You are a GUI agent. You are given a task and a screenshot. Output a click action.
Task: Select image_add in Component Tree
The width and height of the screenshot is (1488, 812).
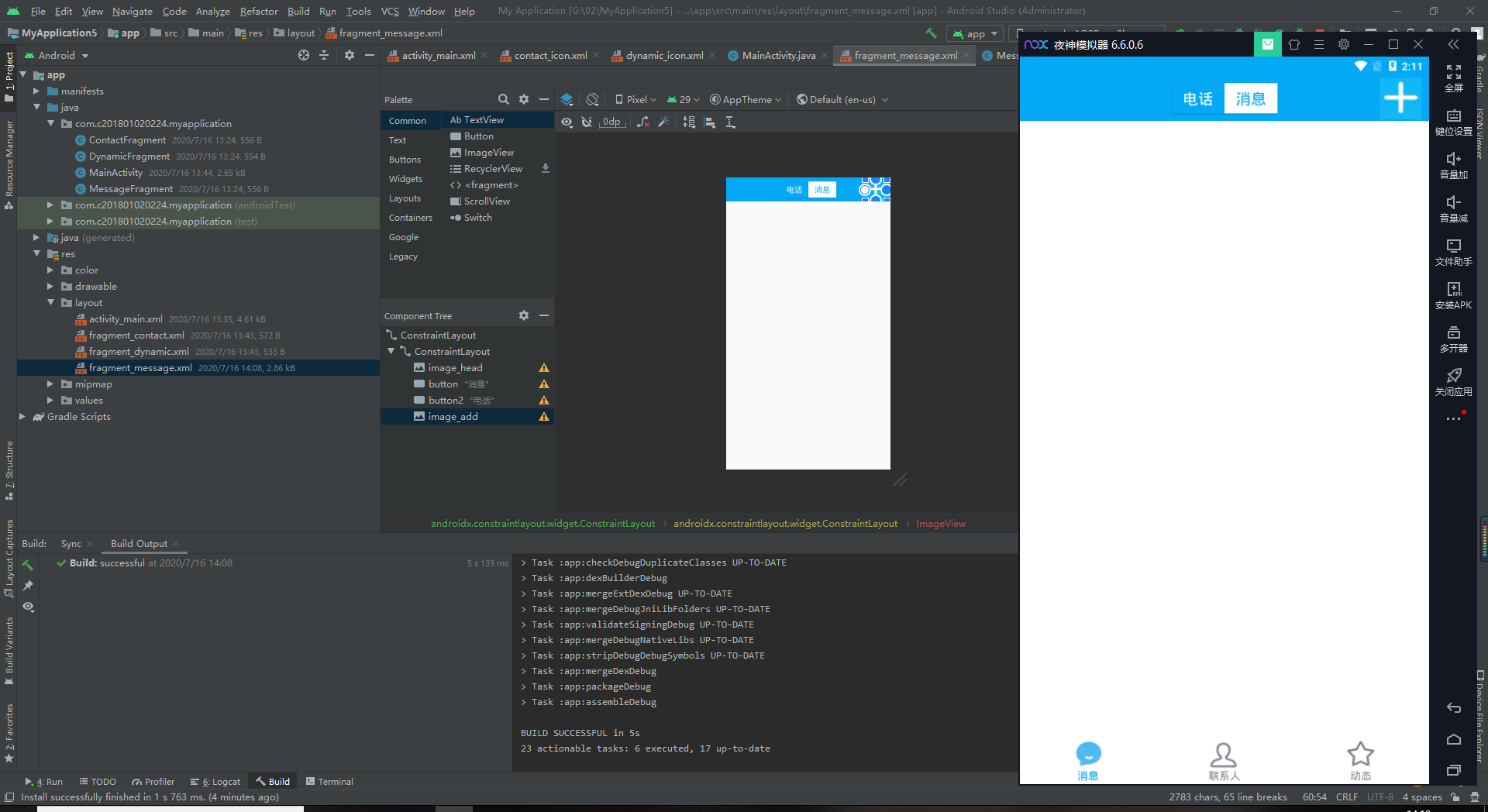point(467,416)
